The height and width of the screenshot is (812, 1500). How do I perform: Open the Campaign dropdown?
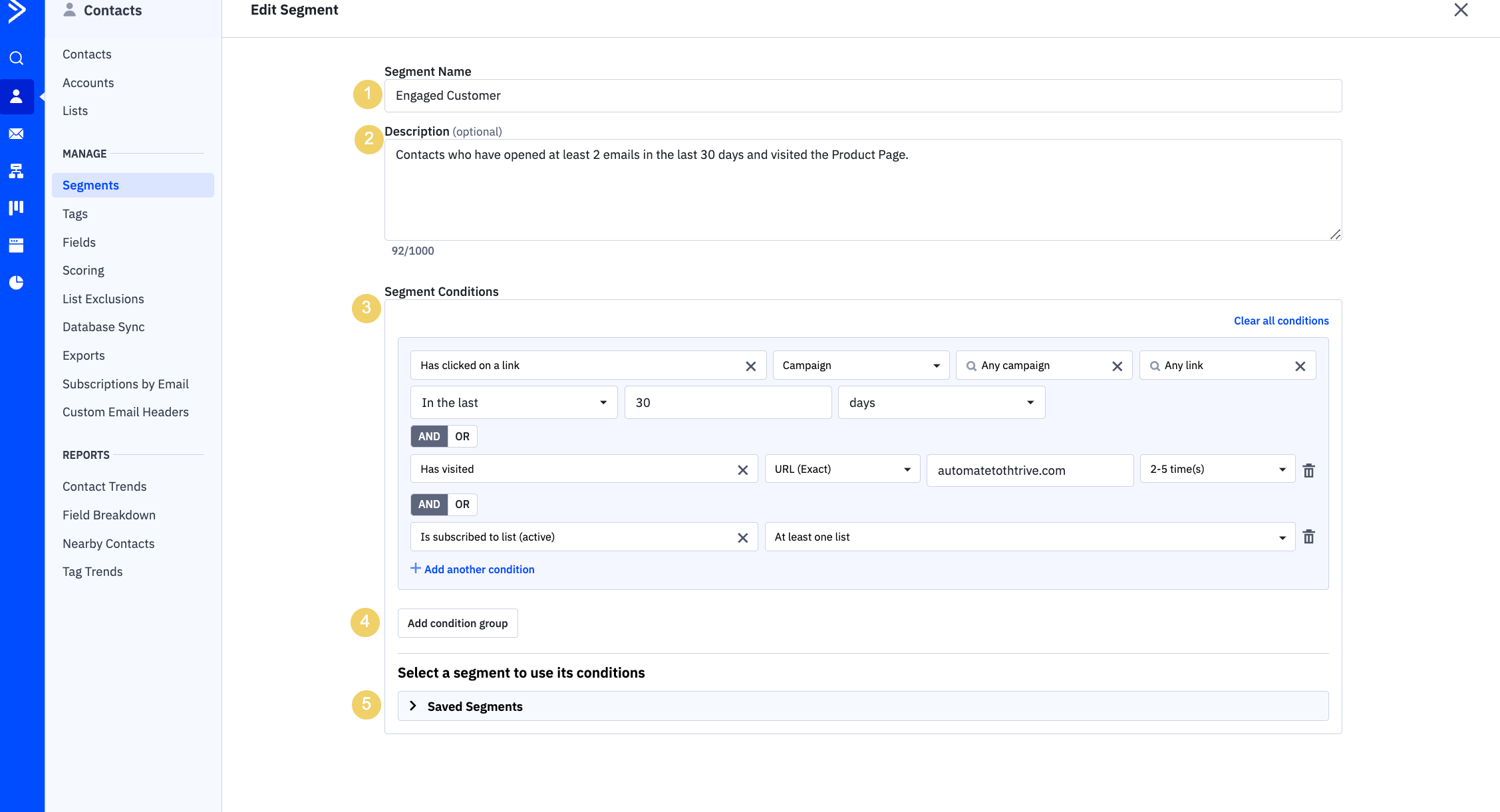(x=861, y=366)
